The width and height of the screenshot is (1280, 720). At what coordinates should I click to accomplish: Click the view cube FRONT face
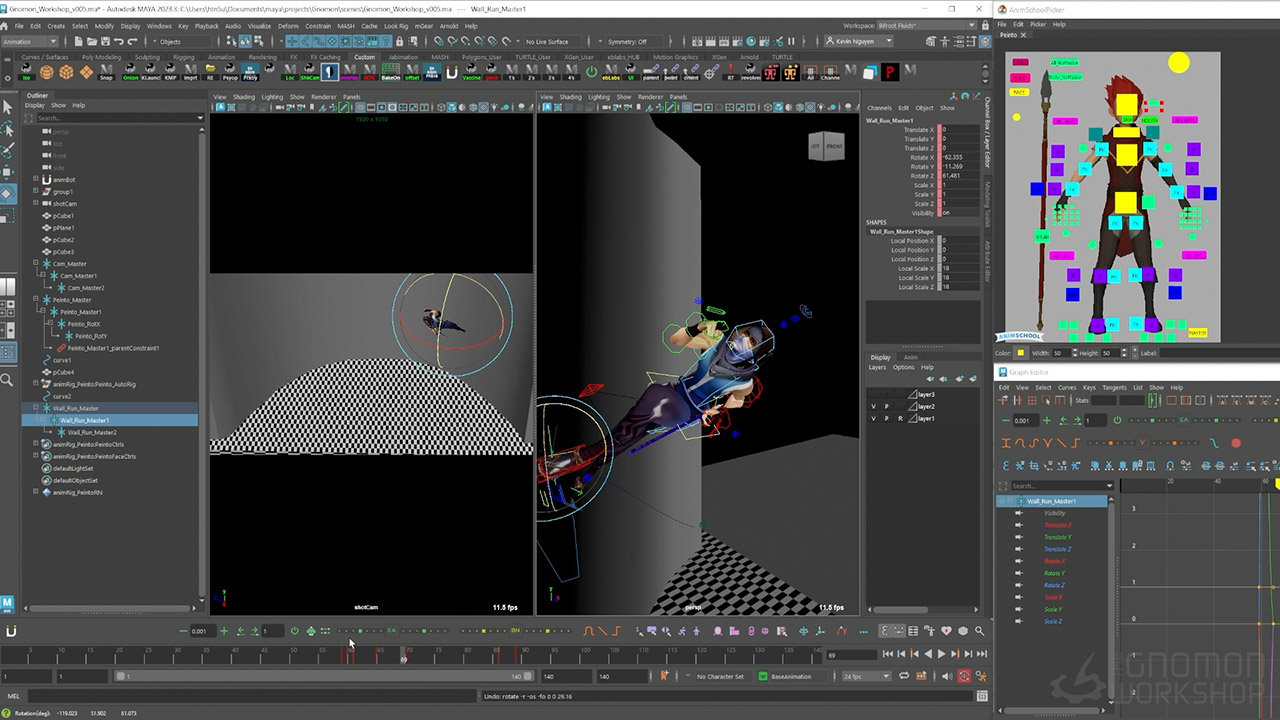point(834,146)
